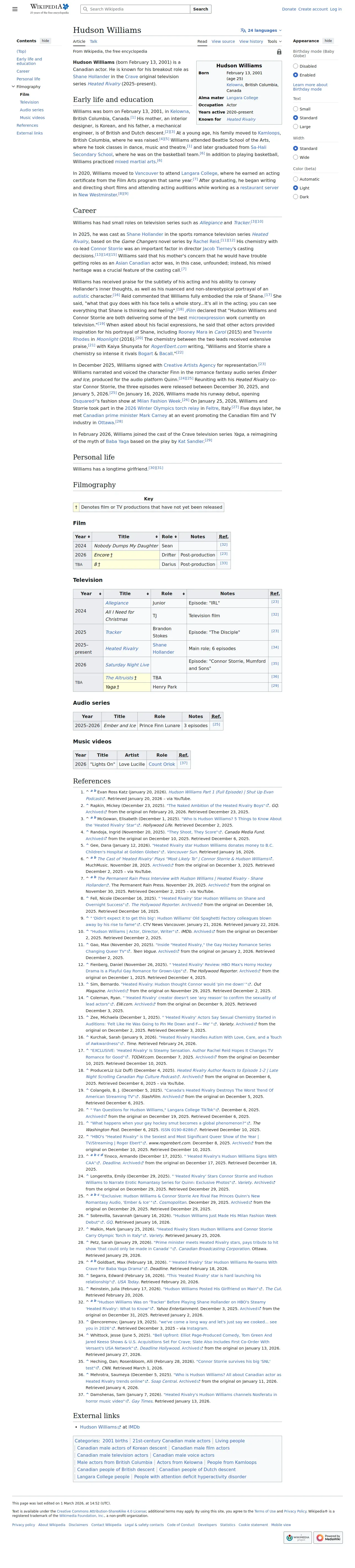Select Automatic color mode
355x1568 pixels.
tap(295, 179)
